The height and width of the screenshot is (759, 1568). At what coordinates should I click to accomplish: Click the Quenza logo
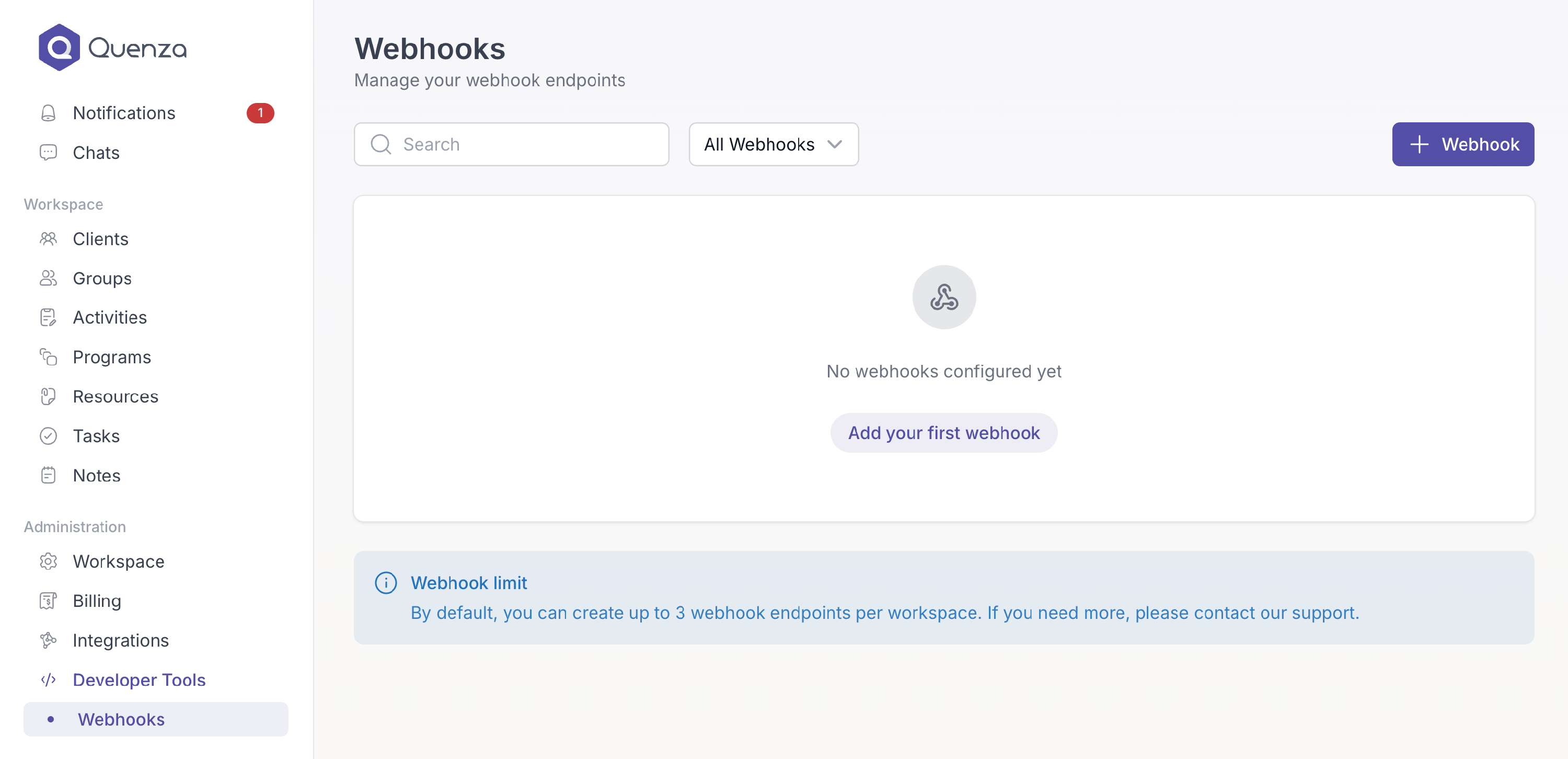[112, 48]
